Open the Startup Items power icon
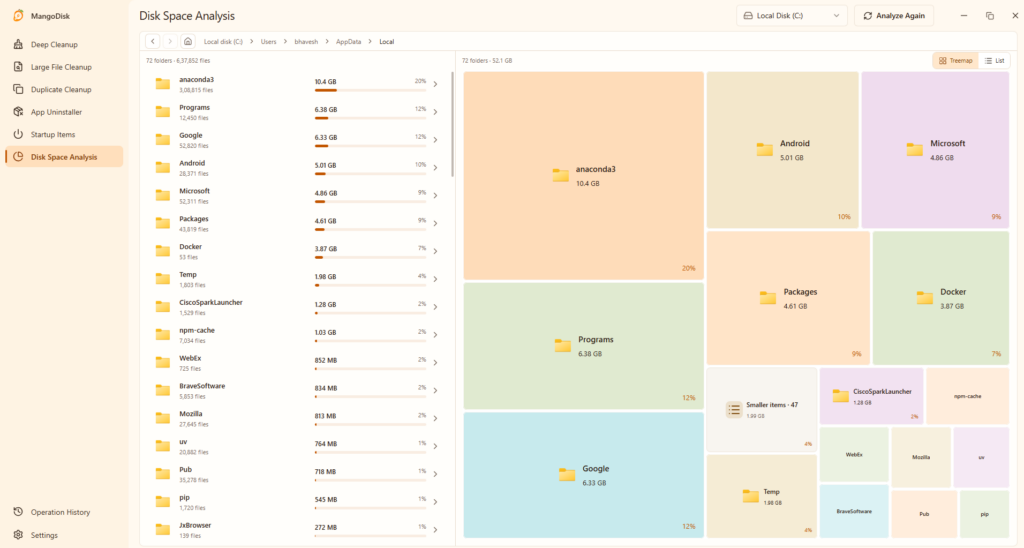Screen dimensions: 1024x548 [18, 134]
